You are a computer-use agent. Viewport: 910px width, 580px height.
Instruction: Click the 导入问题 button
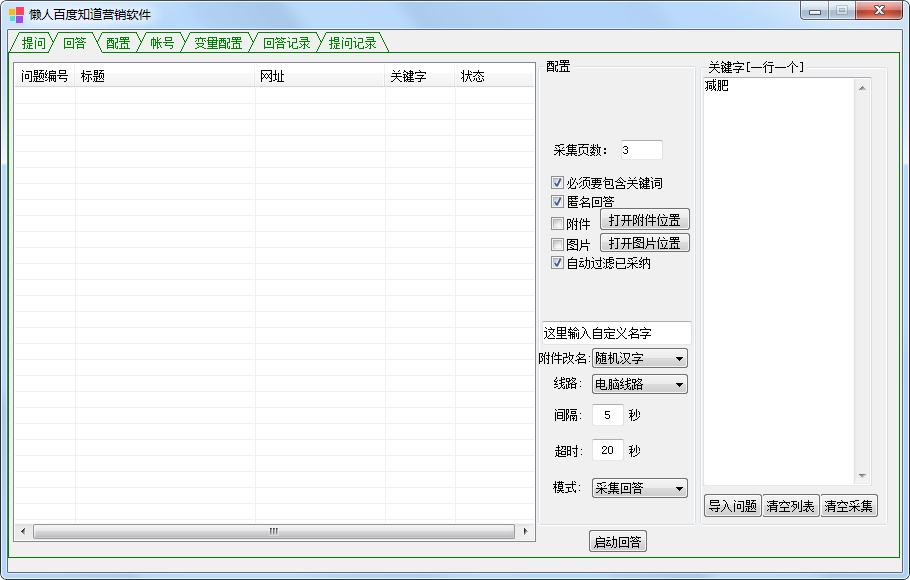point(732,506)
